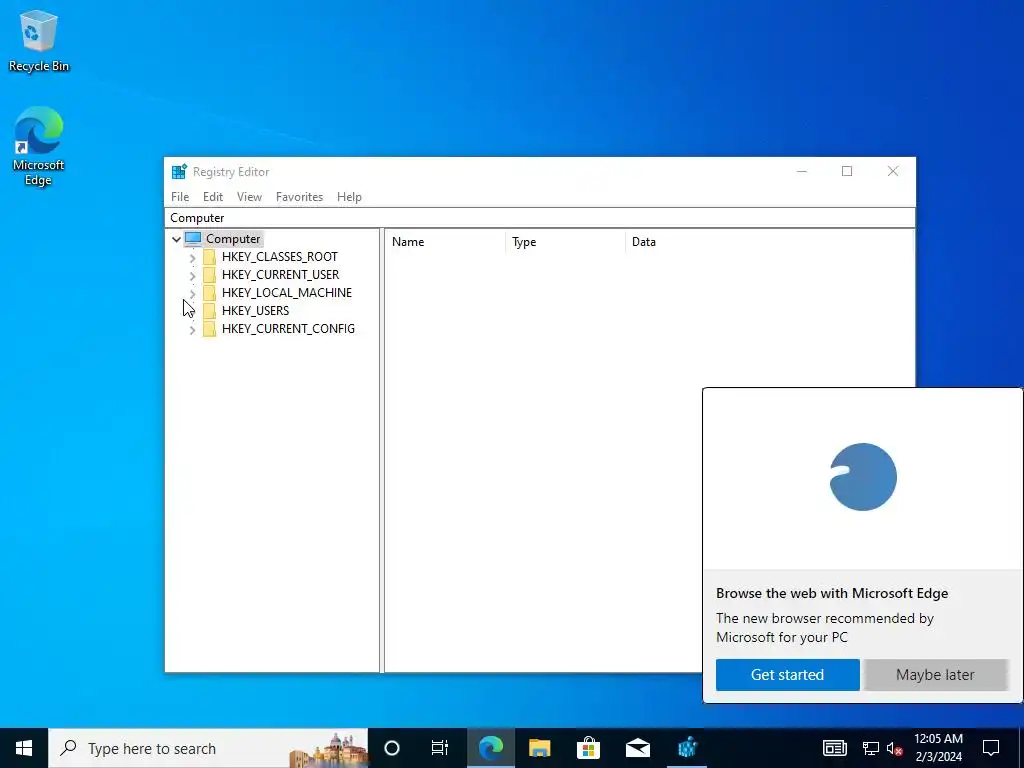The width and height of the screenshot is (1024, 768).
Task: Select the Computer label in tree
Action: click(x=233, y=239)
